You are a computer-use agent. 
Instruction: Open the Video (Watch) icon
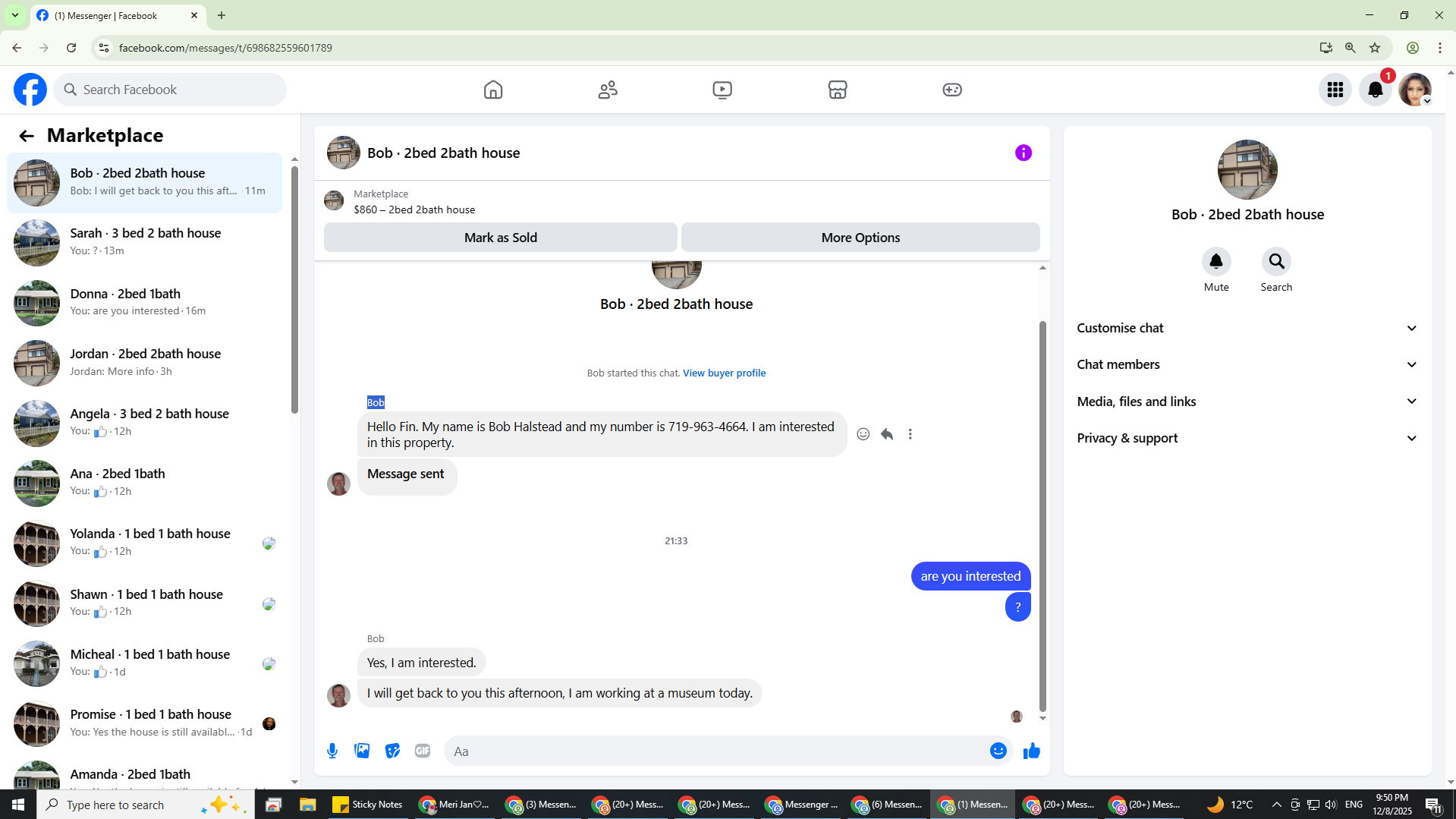(x=722, y=90)
